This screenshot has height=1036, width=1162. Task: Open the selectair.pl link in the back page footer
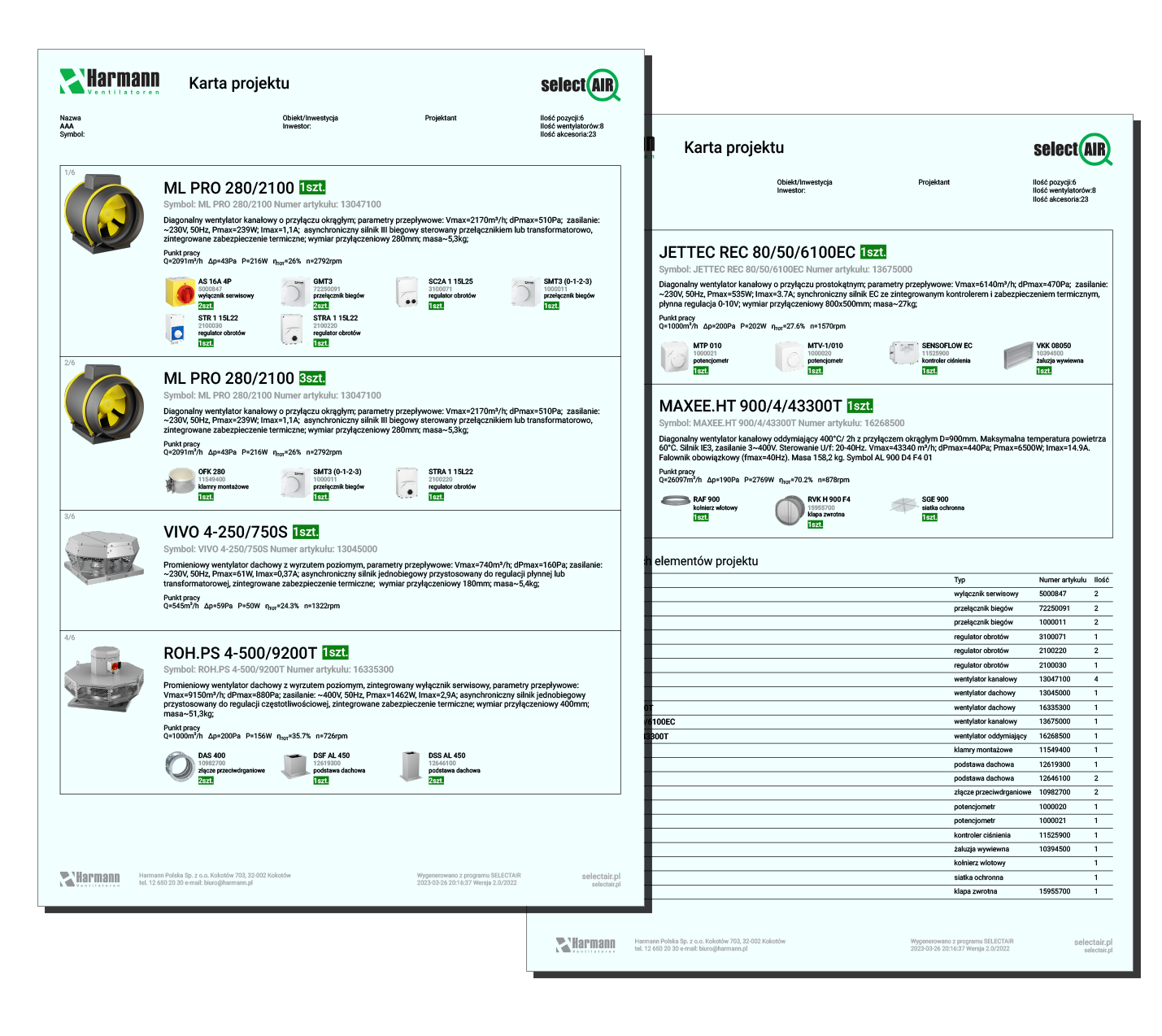point(1093,942)
